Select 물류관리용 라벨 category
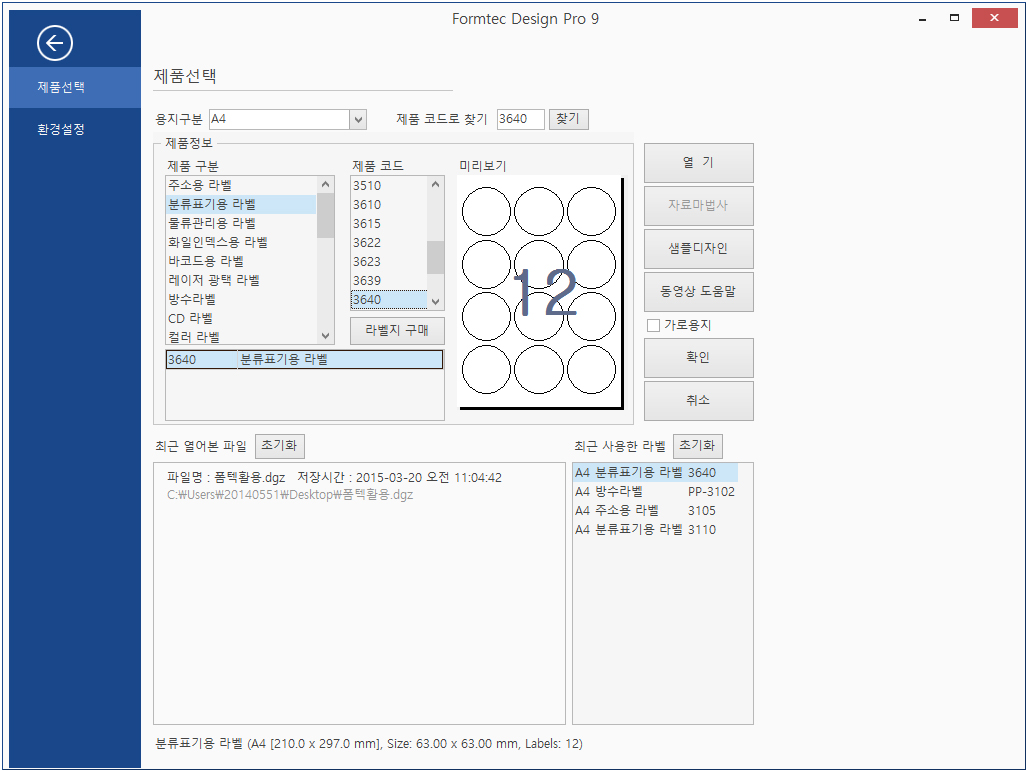This screenshot has height=771, width=1027. (241, 223)
